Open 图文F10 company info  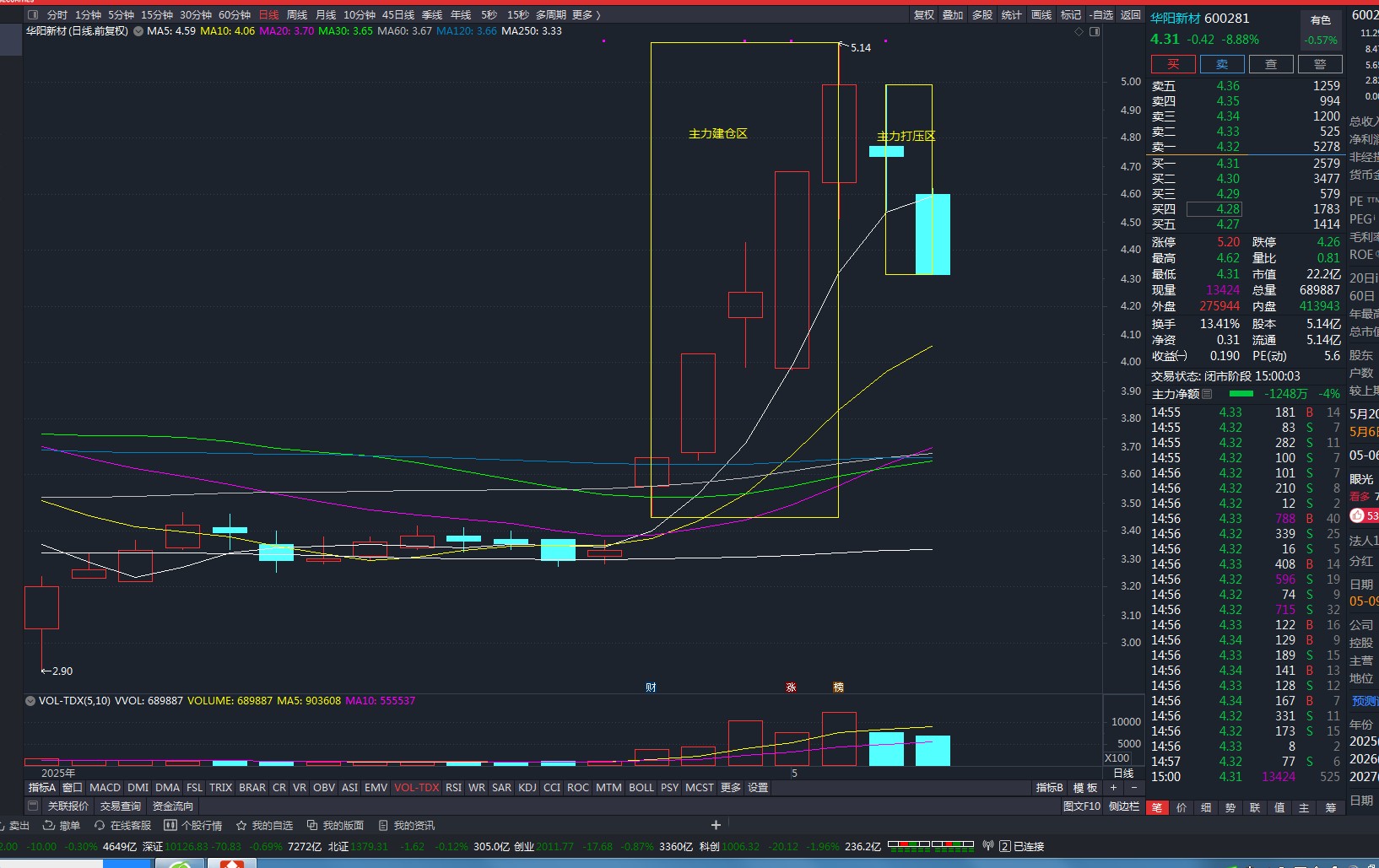[x=1082, y=806]
